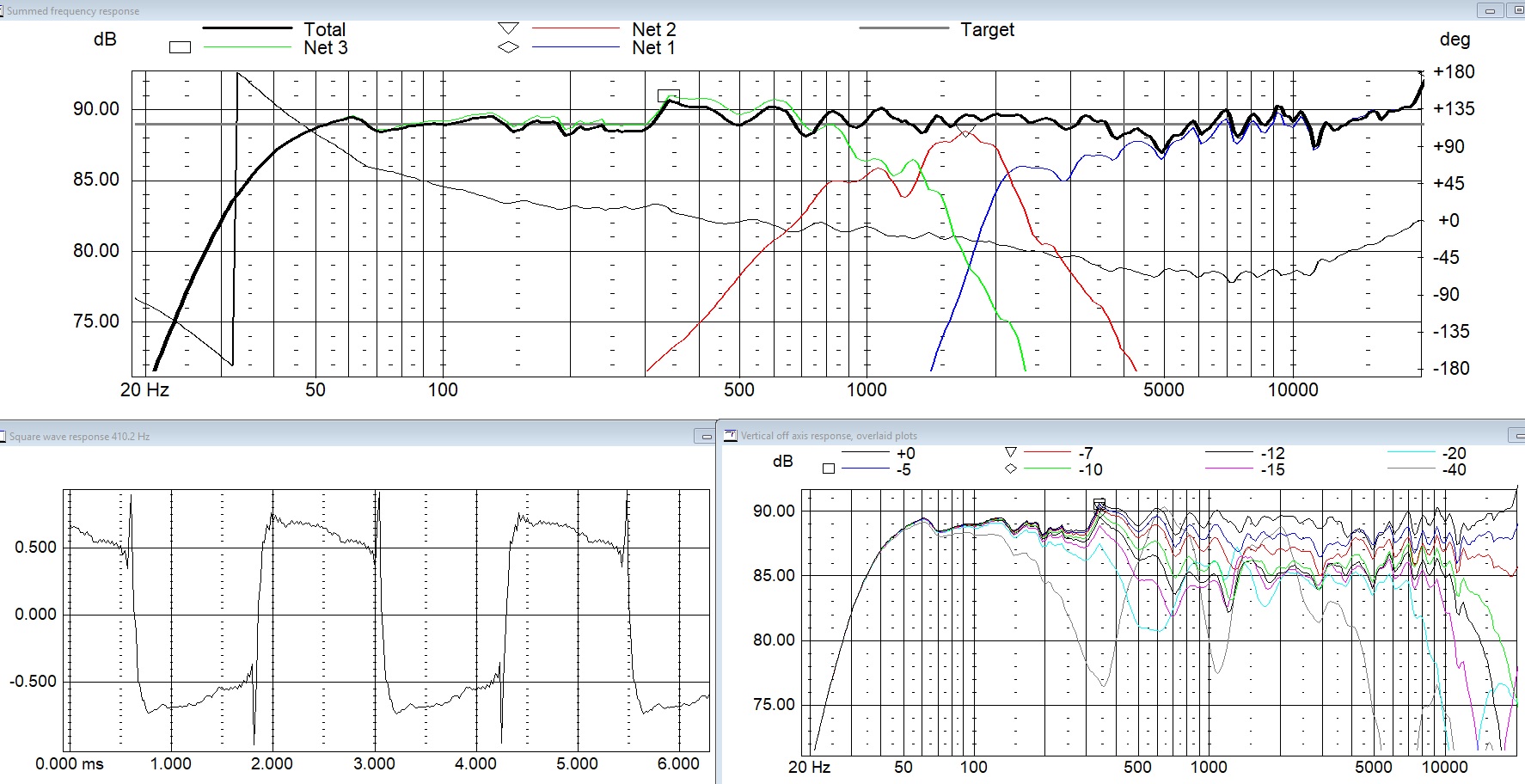Click the Vertical off axis response title text
The image size is (1525, 784).
[x=829, y=436]
